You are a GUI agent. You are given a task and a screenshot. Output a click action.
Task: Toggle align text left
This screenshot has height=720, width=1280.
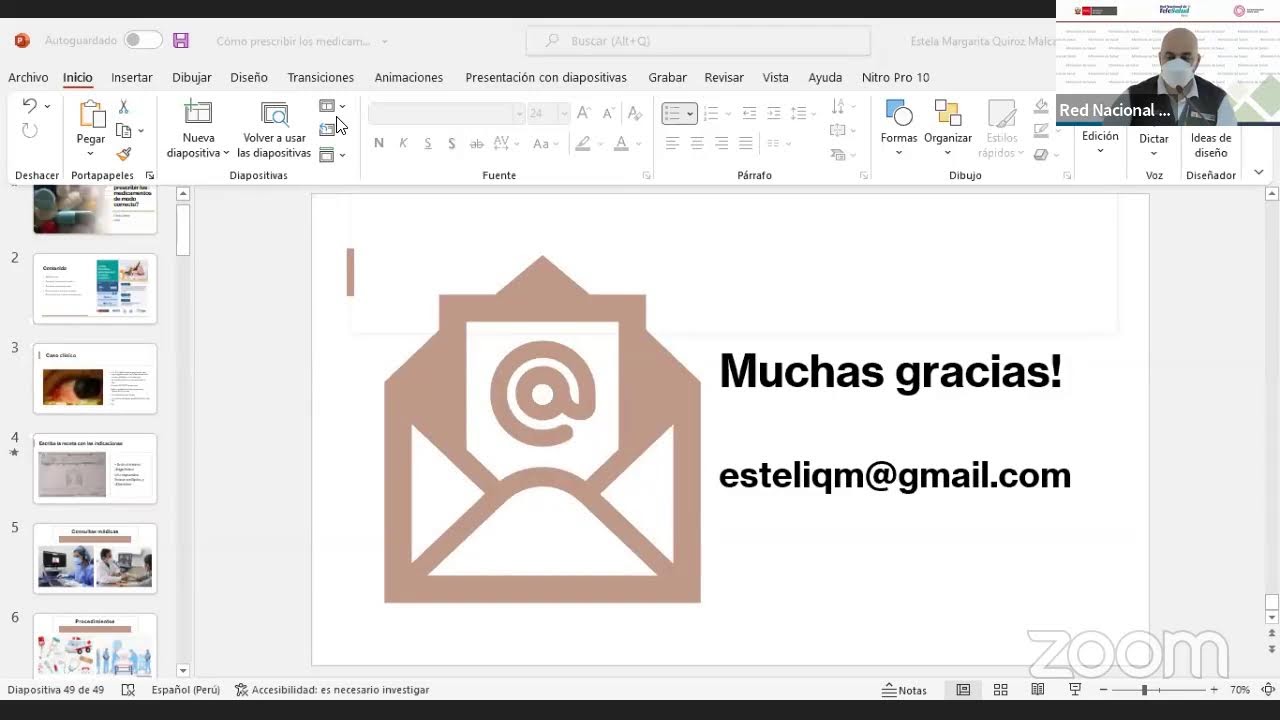[672, 143]
